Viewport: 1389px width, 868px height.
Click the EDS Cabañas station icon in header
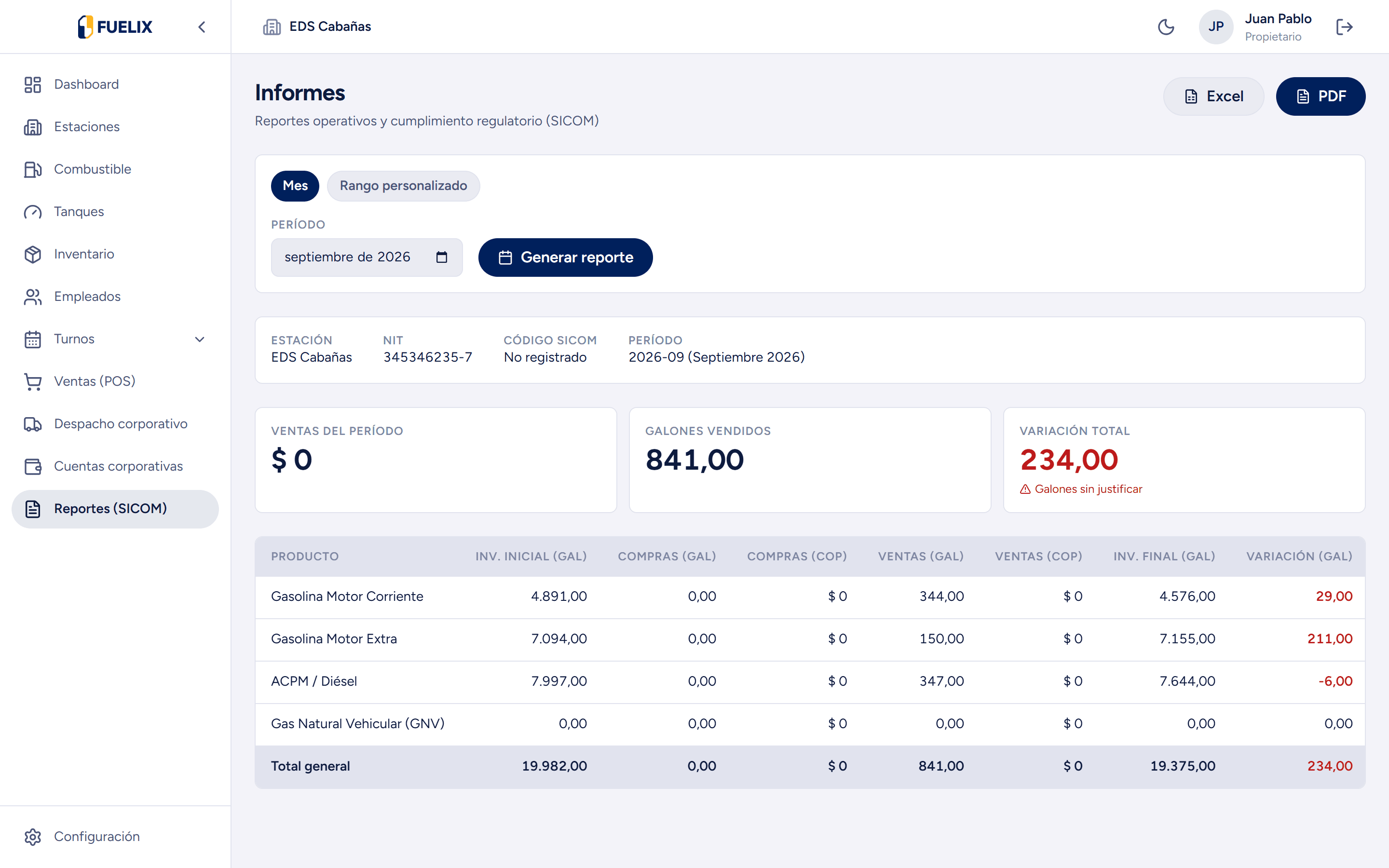272,27
